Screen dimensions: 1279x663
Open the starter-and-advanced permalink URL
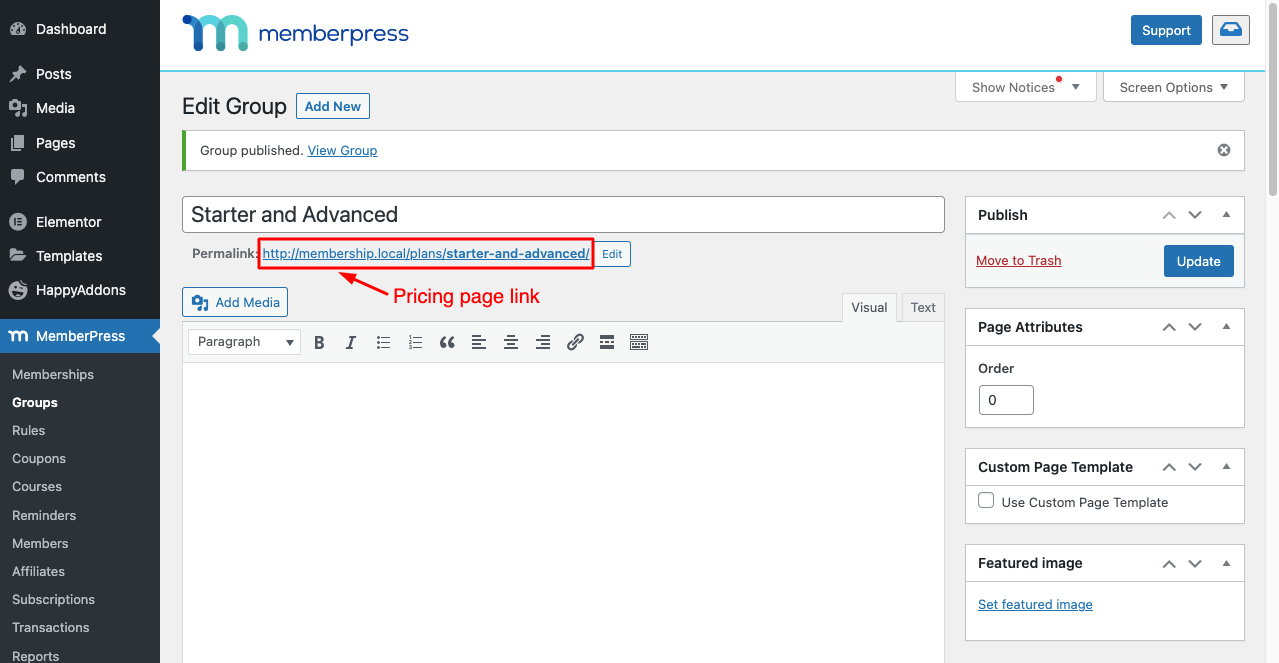pos(426,253)
